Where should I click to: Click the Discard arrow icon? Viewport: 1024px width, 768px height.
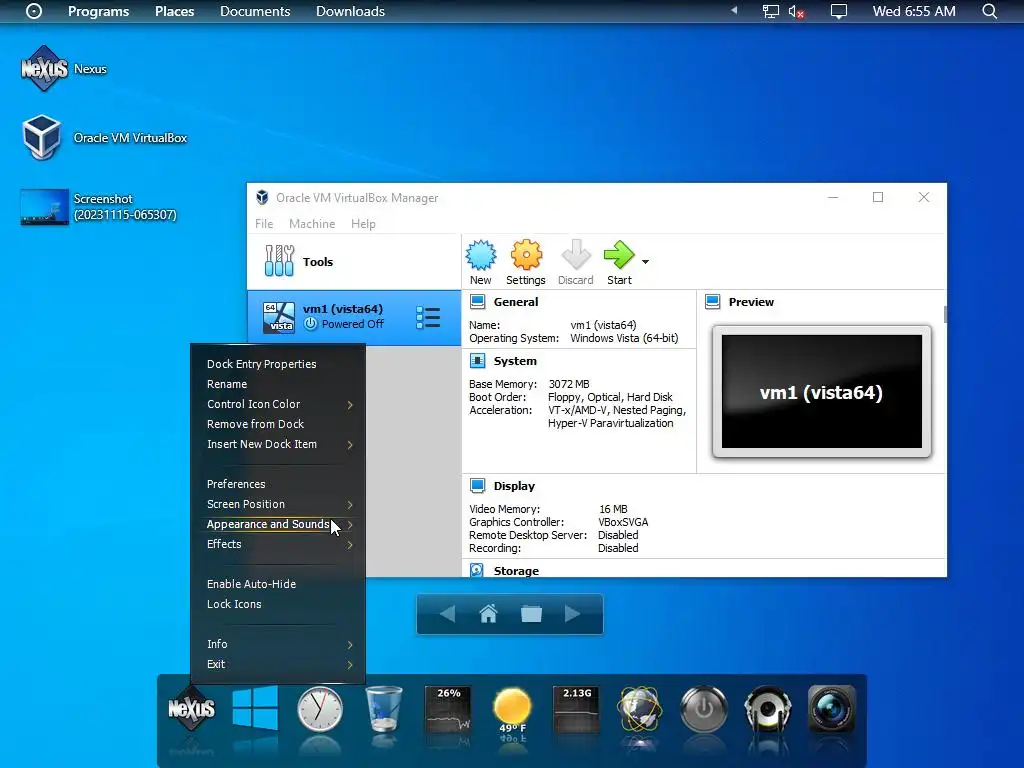(575, 255)
